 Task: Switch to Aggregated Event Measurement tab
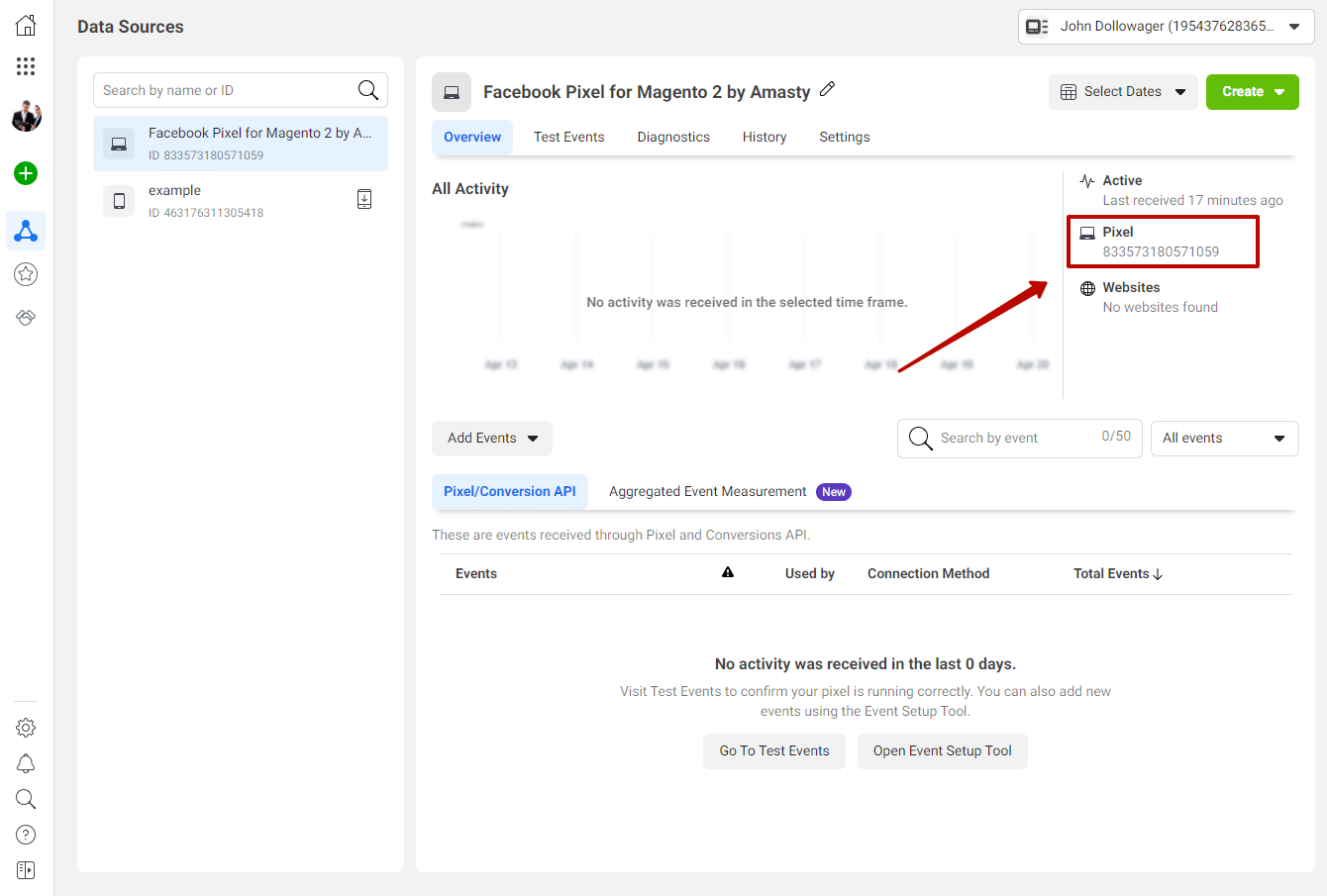point(708,492)
